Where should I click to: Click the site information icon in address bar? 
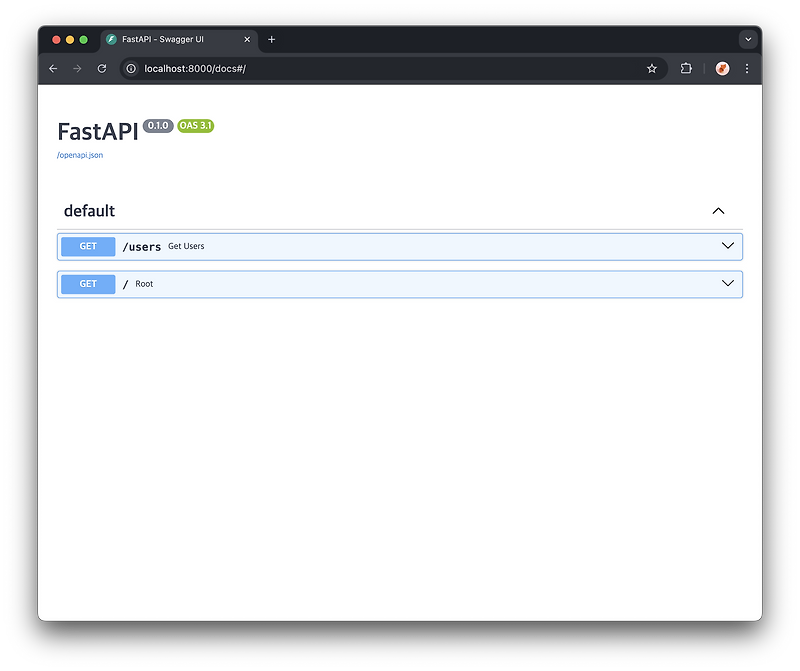coord(130,69)
